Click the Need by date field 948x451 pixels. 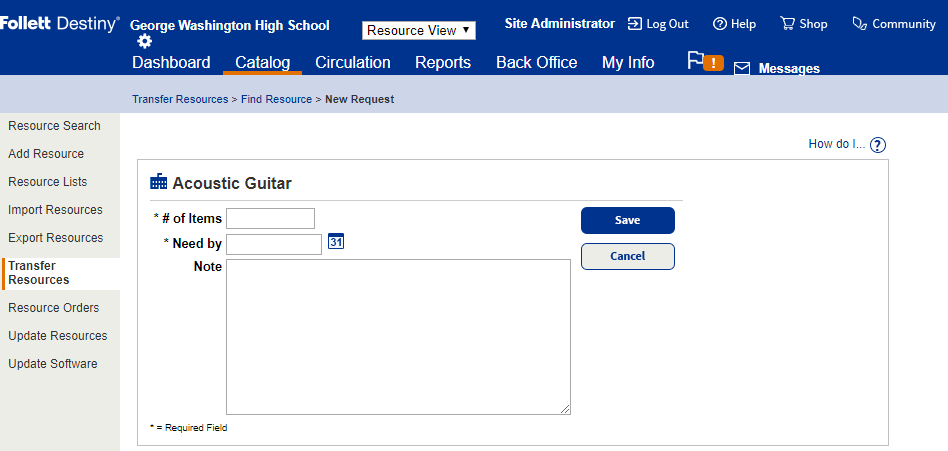click(274, 245)
